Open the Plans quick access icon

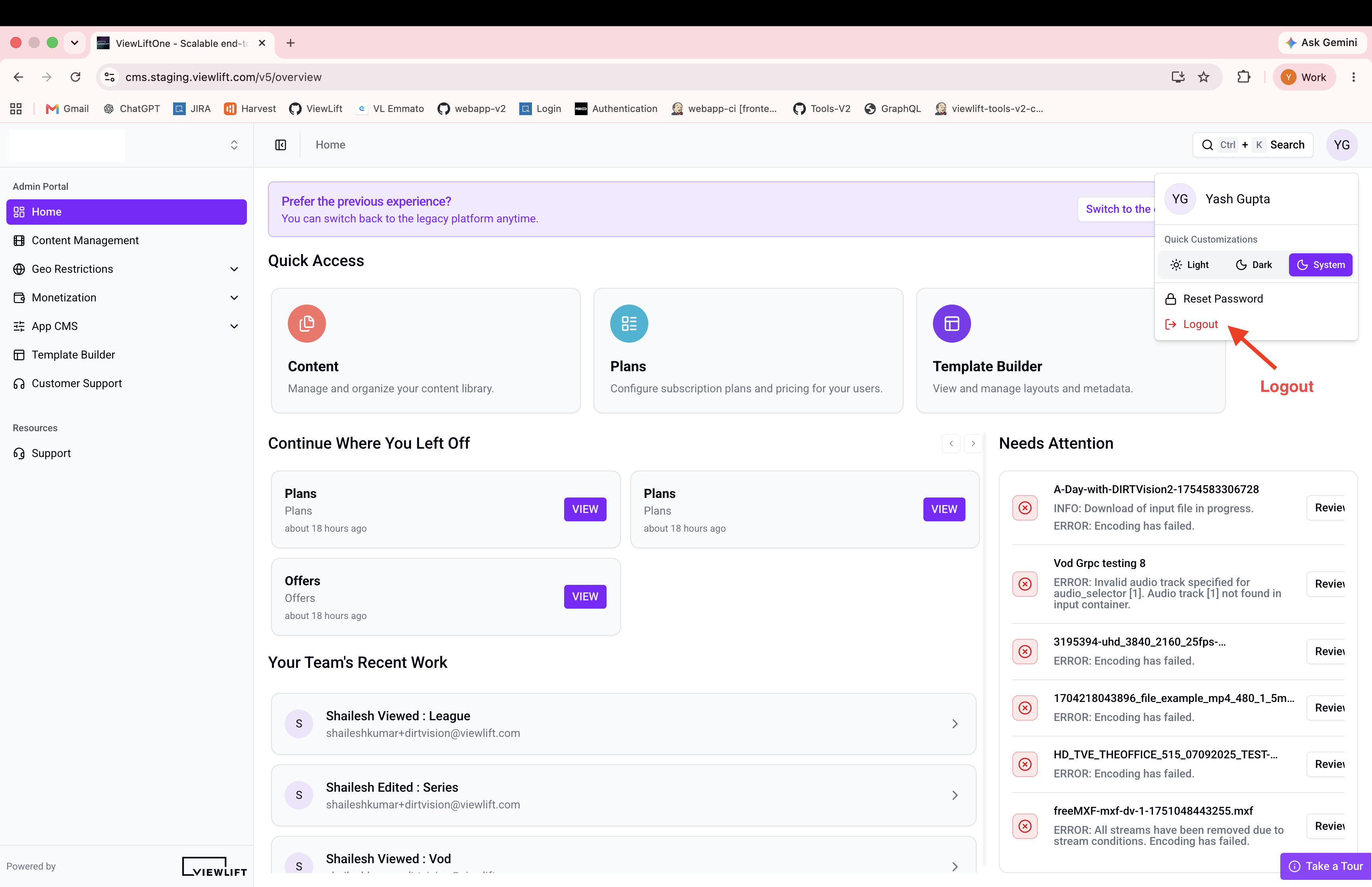point(629,324)
